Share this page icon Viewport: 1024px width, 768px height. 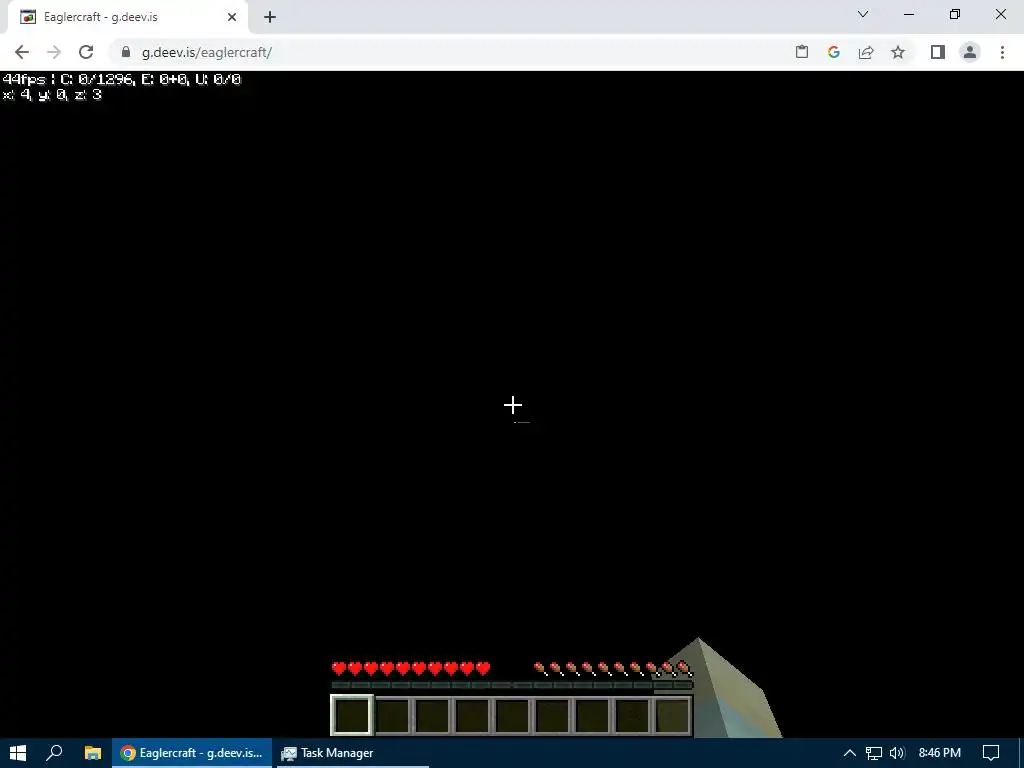[x=866, y=52]
